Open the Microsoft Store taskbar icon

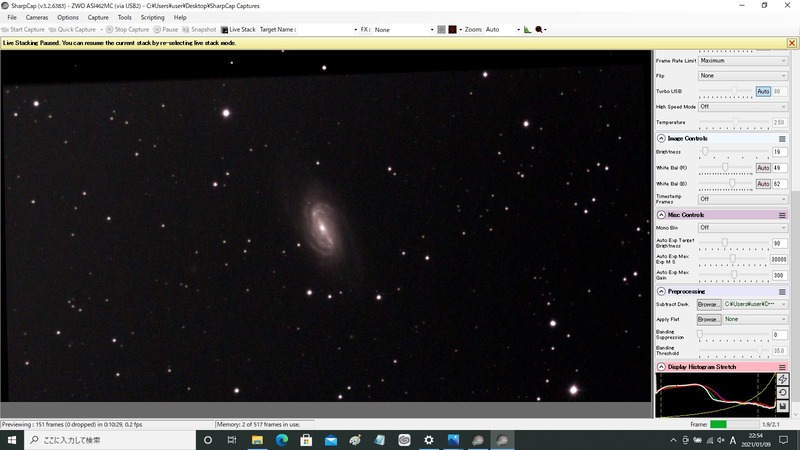[x=306, y=440]
